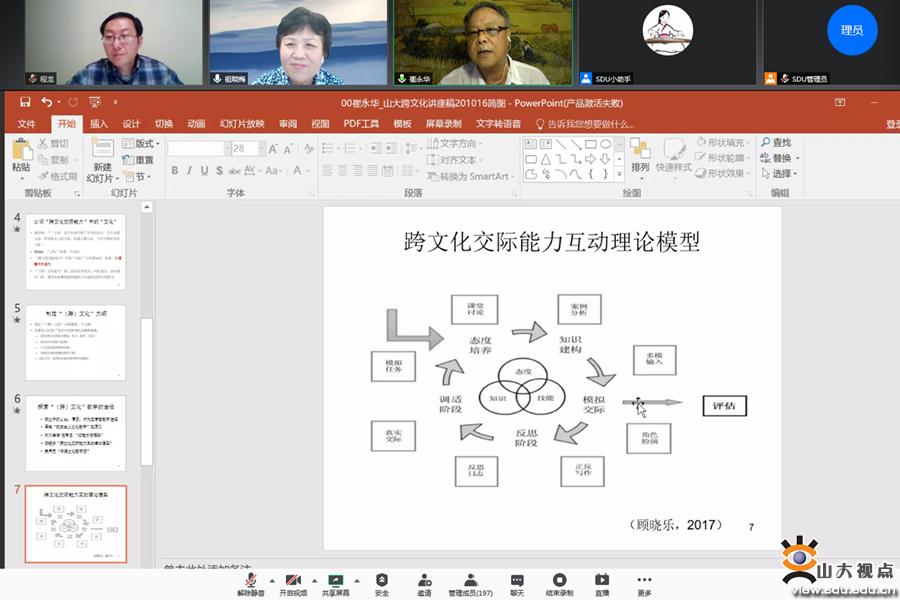The width and height of the screenshot is (900, 600).
Task: Toggle bold formatting
Action: pos(174,171)
